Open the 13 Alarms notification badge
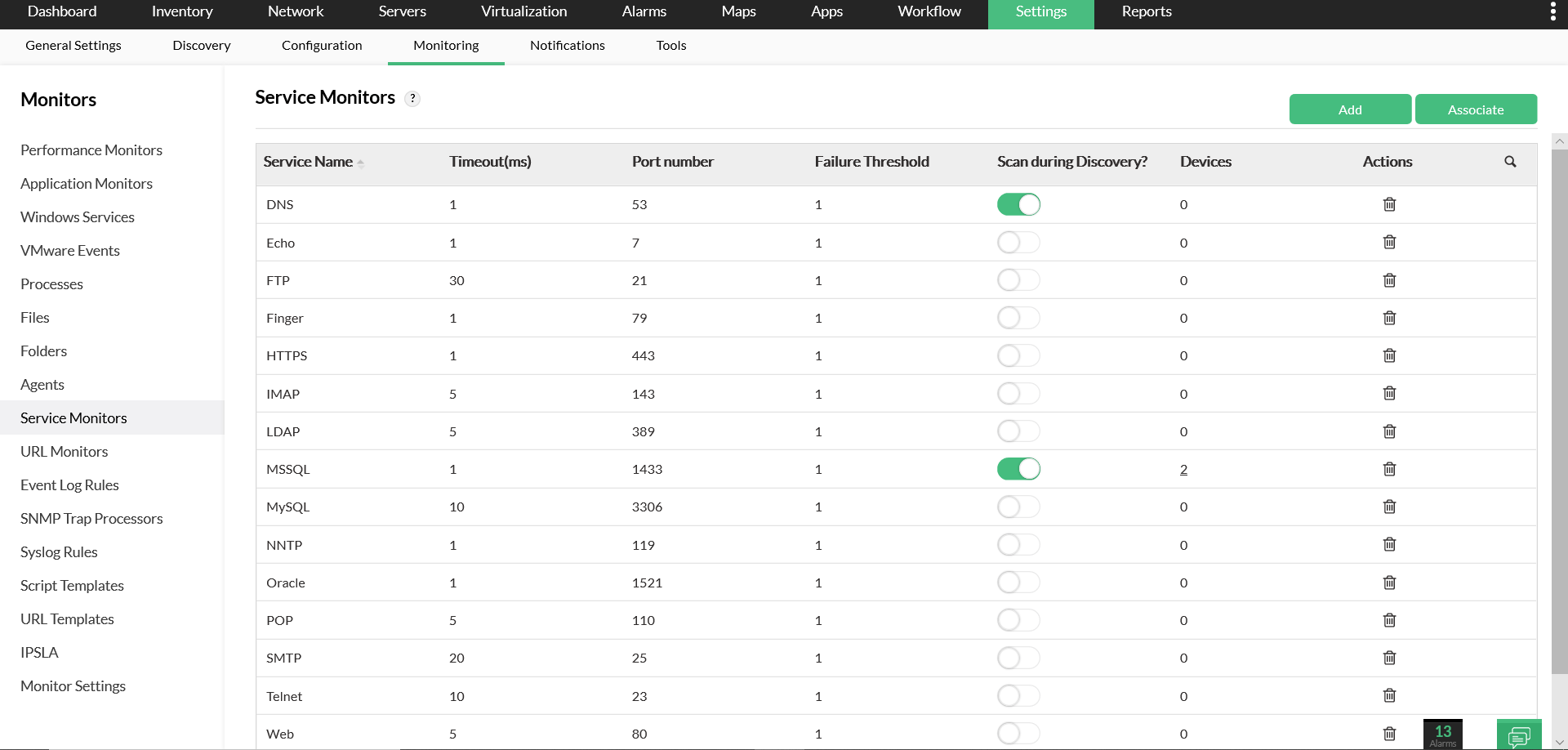 (x=1442, y=733)
